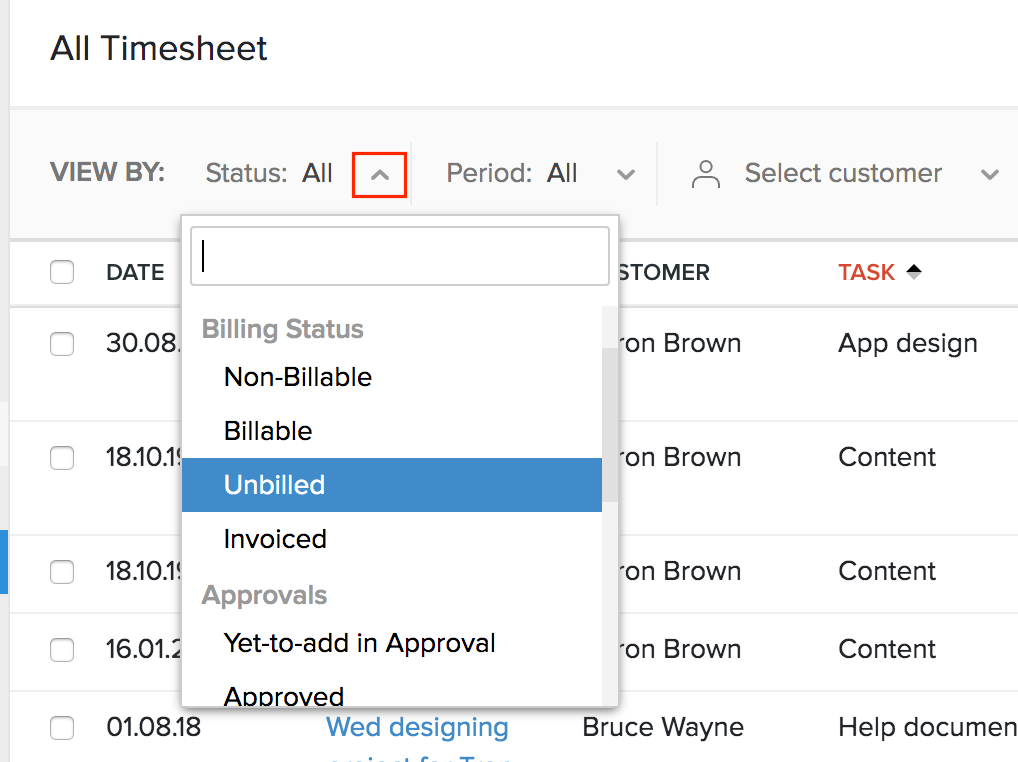1018x762 pixels.
Task: Select the highlighted Unbilled option
Action: (x=273, y=485)
